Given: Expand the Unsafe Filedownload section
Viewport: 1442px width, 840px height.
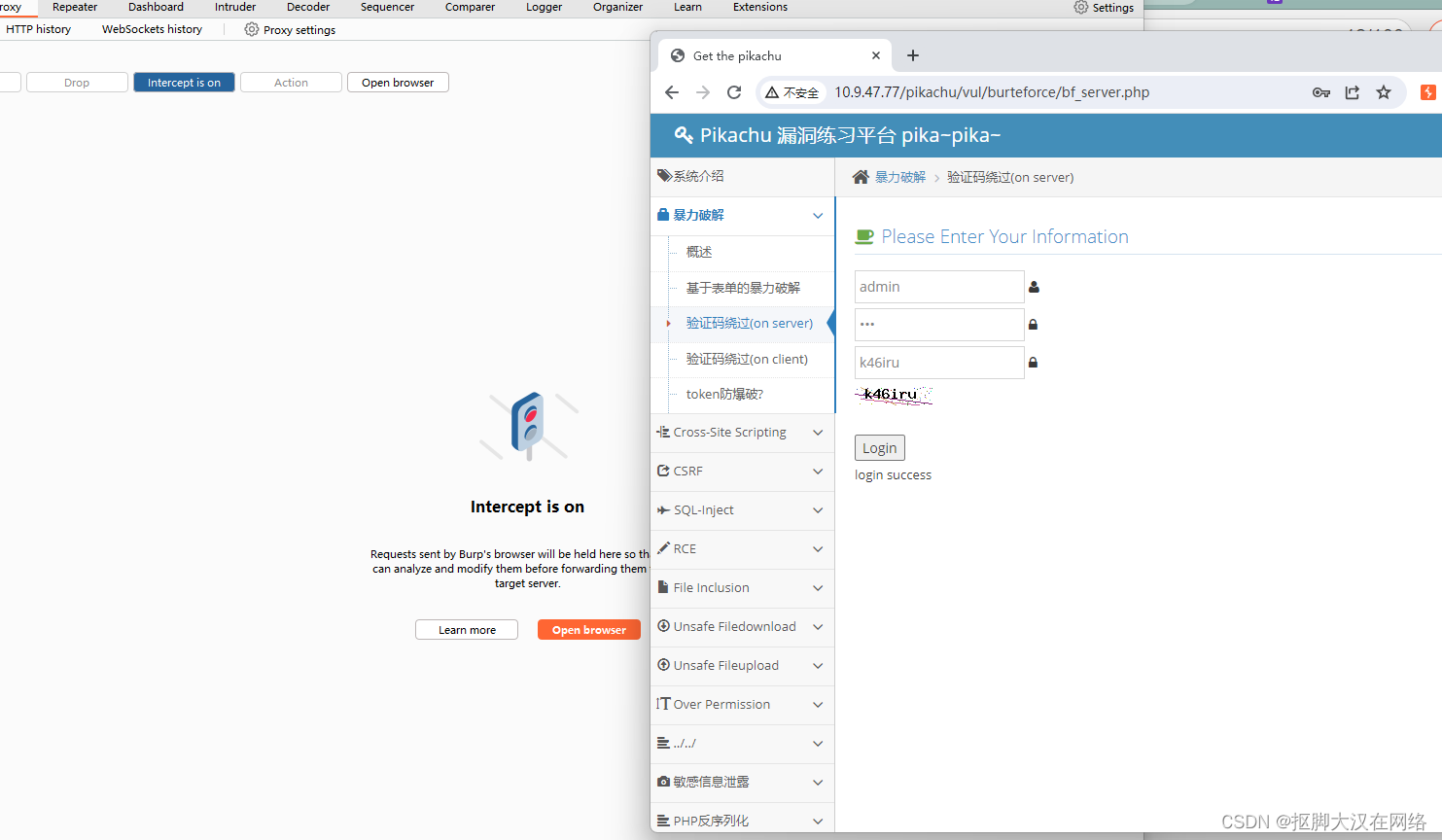Looking at the screenshot, I should (x=742, y=627).
